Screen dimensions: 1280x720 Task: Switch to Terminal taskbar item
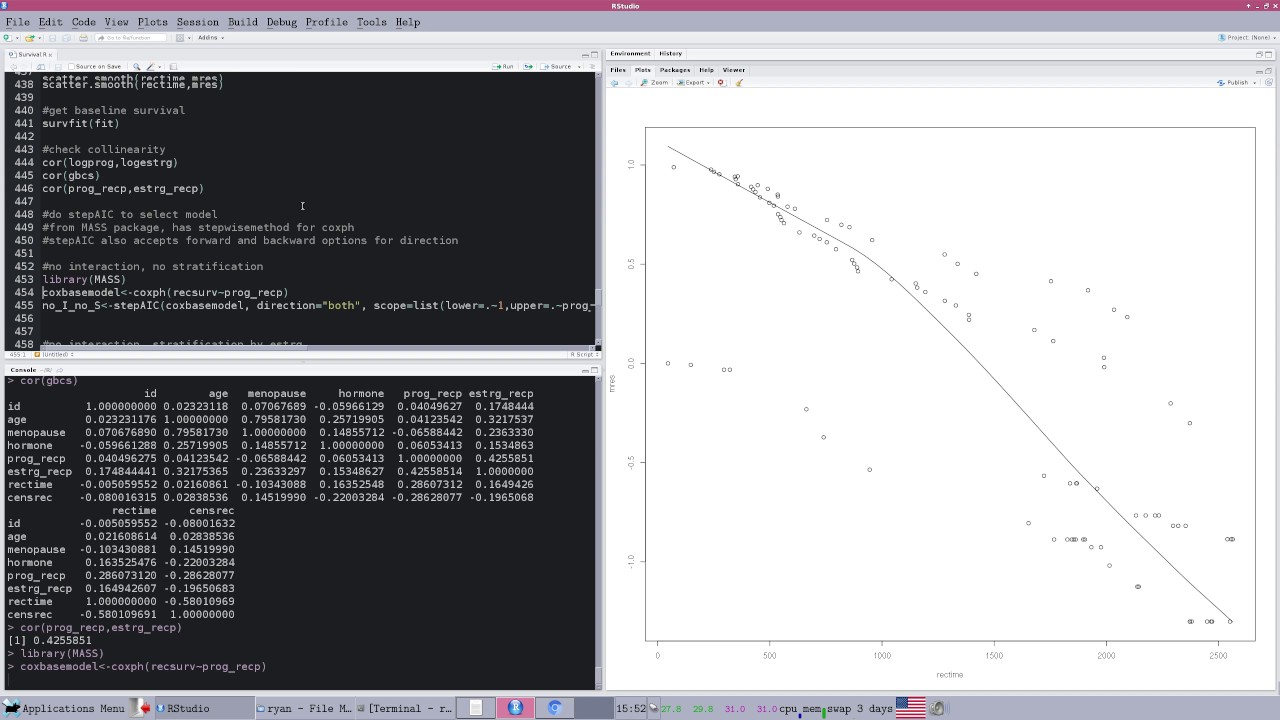(405, 708)
